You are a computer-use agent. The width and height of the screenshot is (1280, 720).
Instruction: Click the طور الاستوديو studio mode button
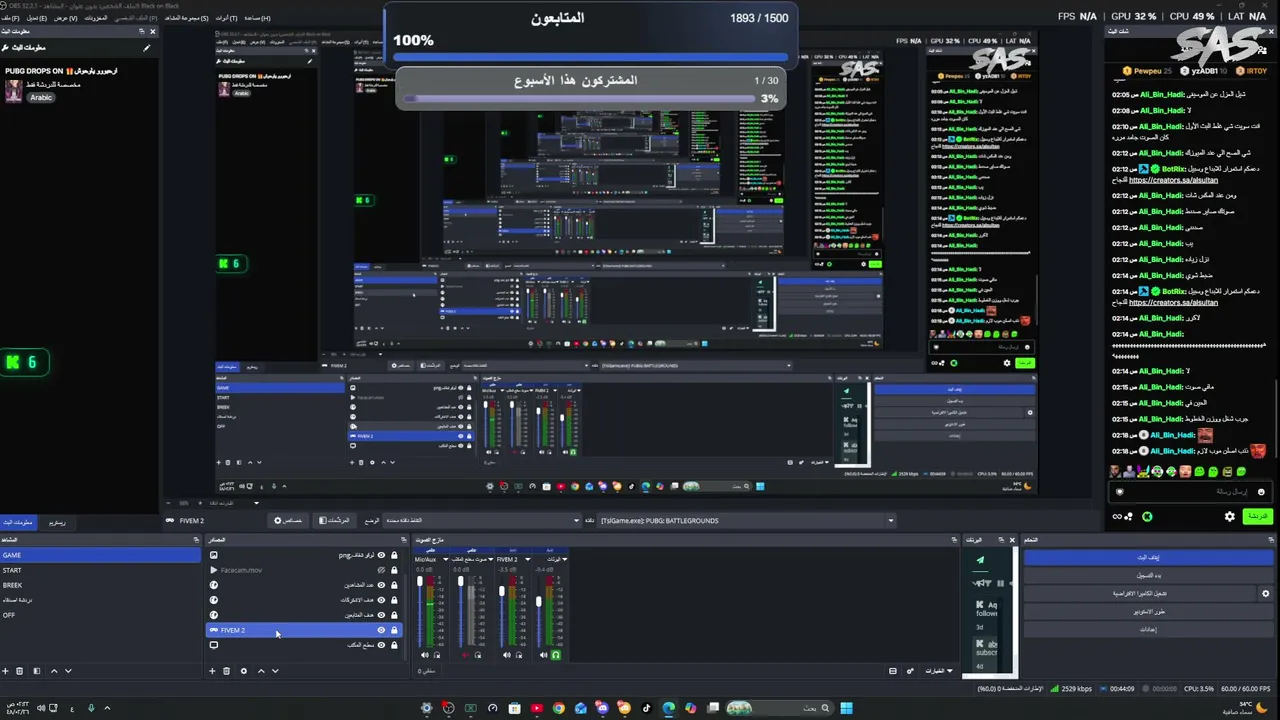point(1149,611)
